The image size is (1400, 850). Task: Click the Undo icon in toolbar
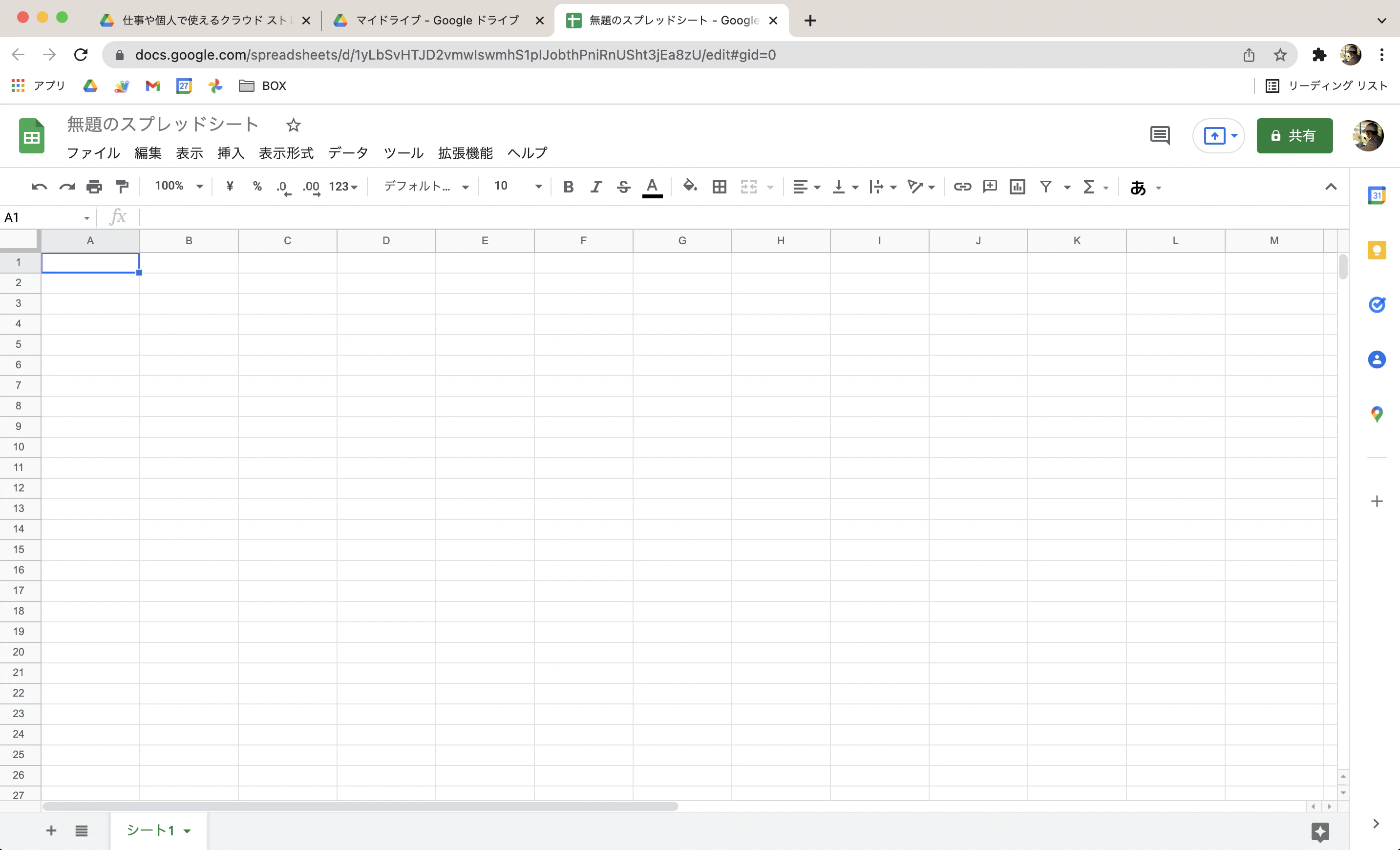click(x=39, y=186)
